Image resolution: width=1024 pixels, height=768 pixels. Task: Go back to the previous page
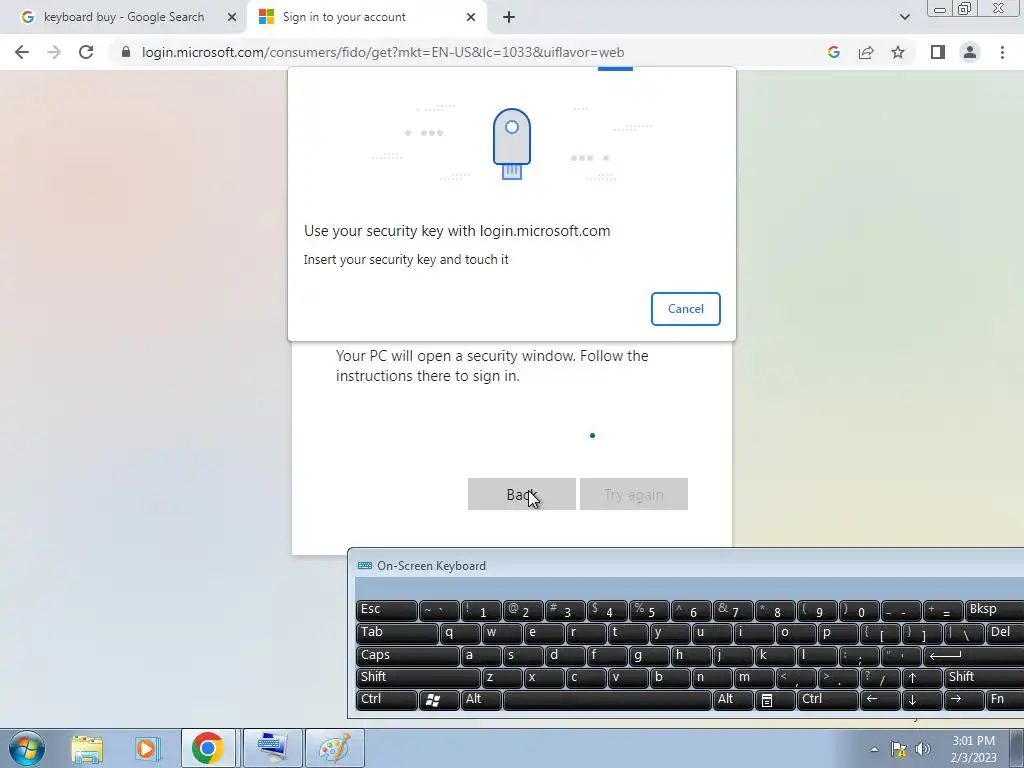[22, 52]
